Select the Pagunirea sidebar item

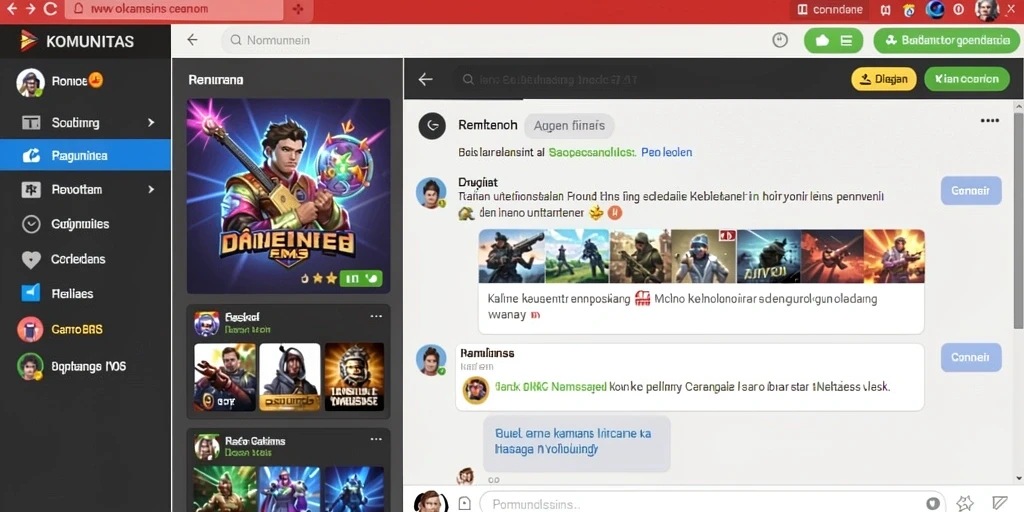pyautogui.click(x=85, y=155)
